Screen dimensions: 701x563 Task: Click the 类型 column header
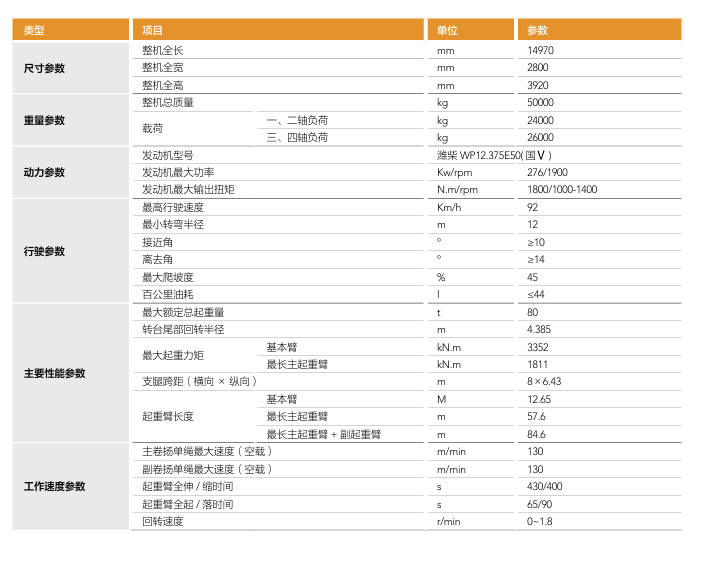pos(71,30)
